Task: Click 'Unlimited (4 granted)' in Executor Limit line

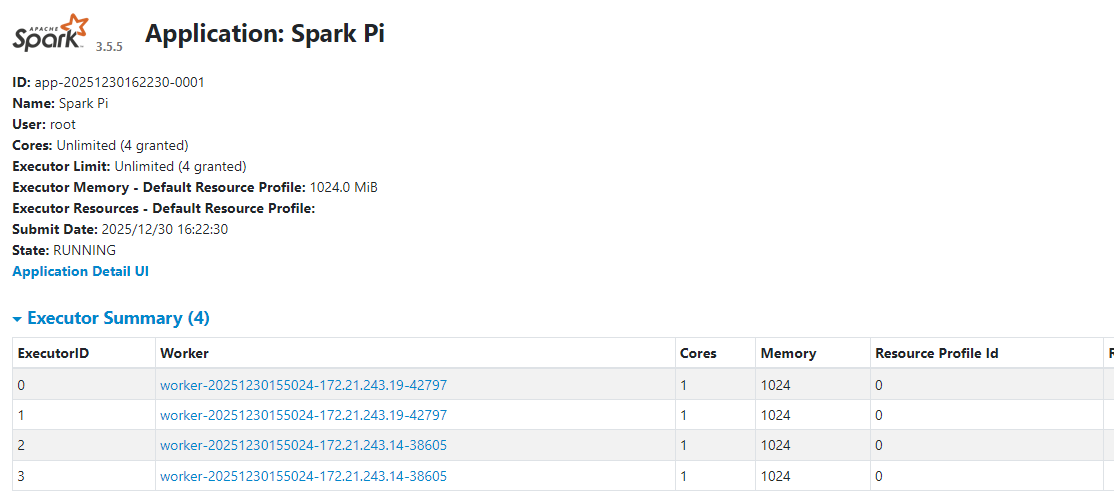Action: (180, 166)
